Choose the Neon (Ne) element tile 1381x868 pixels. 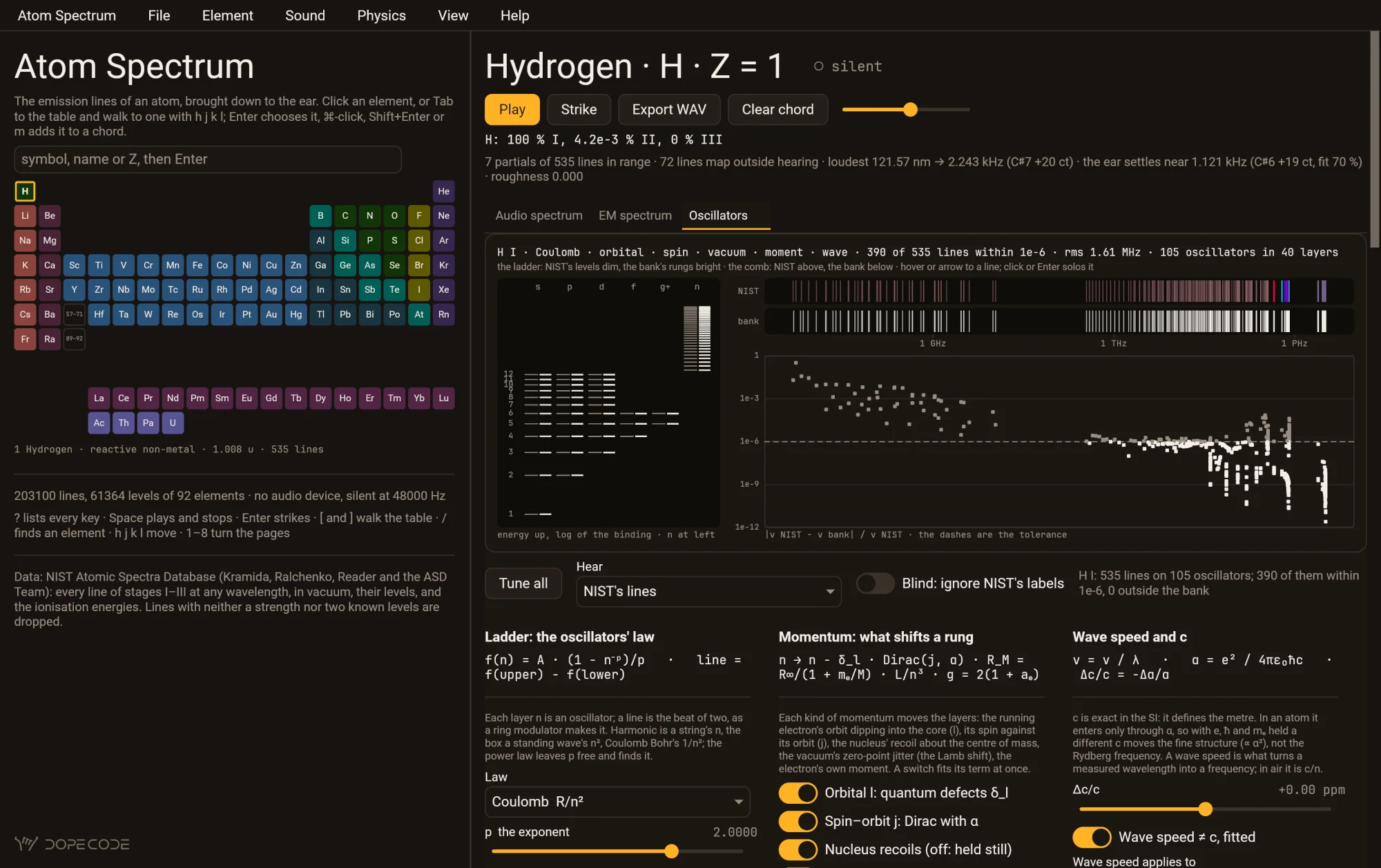(443, 215)
